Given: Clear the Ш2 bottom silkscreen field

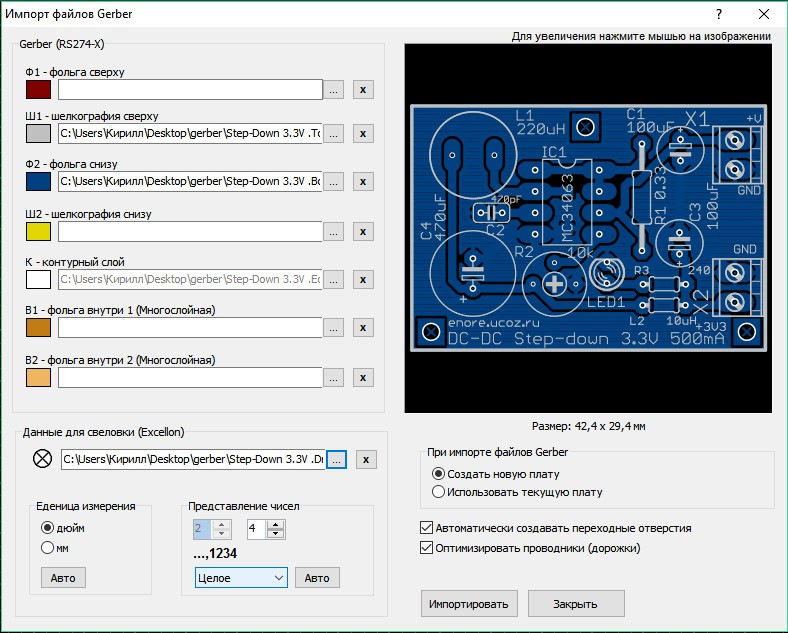Looking at the screenshot, I should point(363,231).
